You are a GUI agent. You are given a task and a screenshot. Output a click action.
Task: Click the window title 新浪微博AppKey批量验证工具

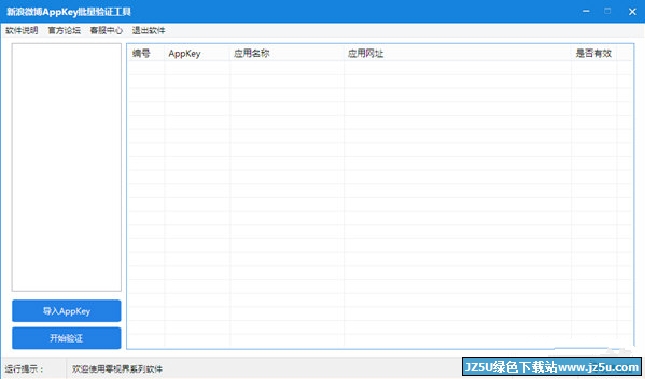(69, 12)
